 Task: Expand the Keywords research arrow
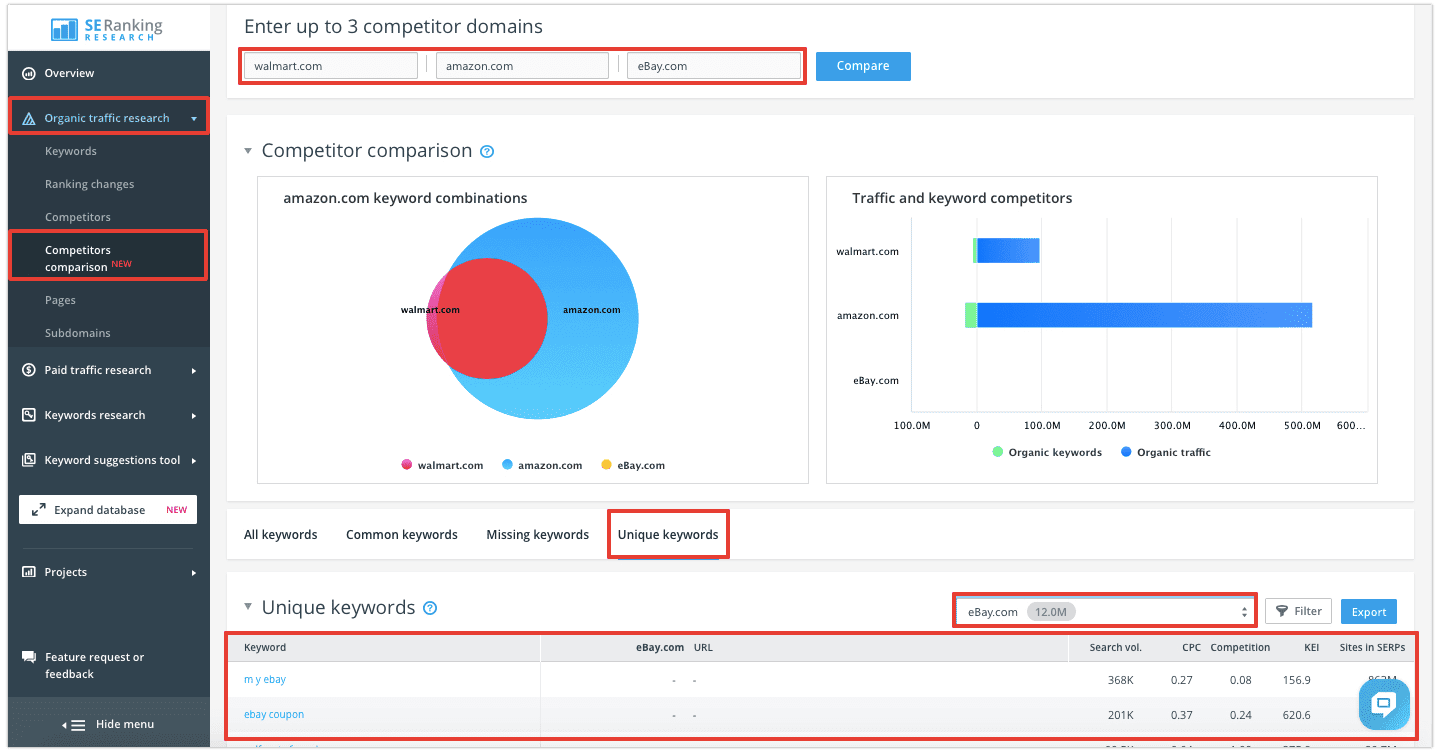coord(194,416)
